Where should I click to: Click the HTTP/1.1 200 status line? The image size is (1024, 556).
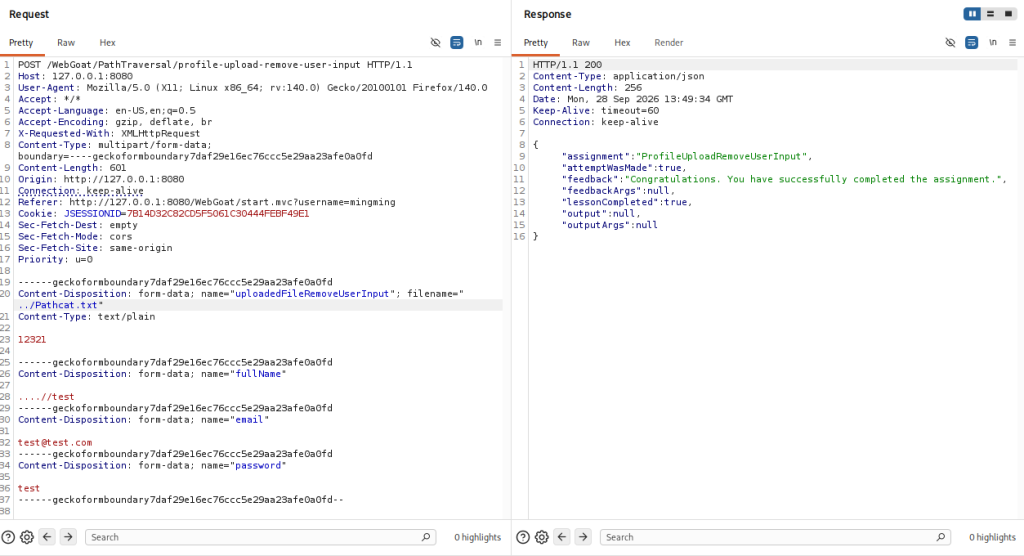[x=567, y=65]
